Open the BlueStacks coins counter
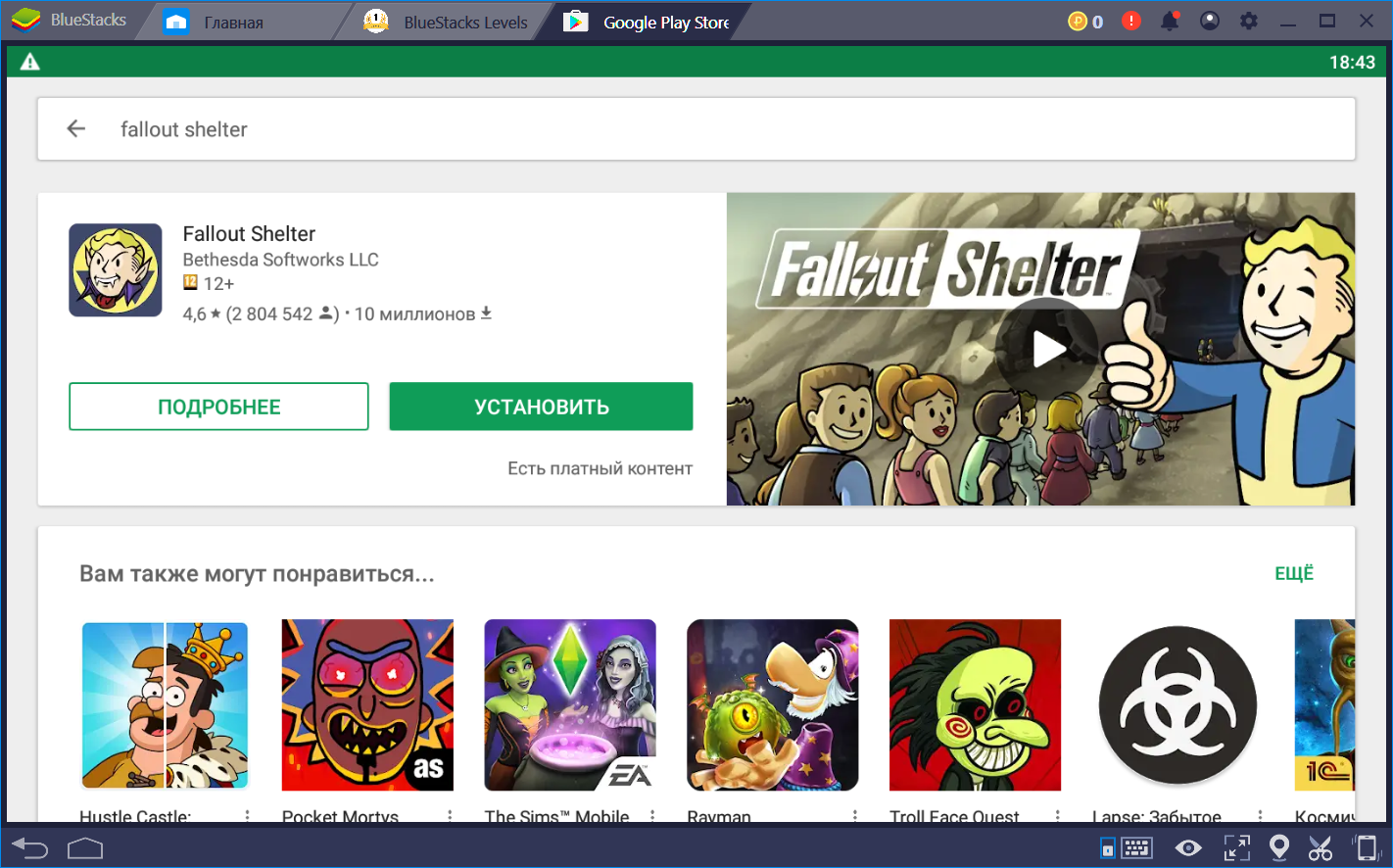This screenshot has height=868, width=1393. pyautogui.click(x=1085, y=21)
